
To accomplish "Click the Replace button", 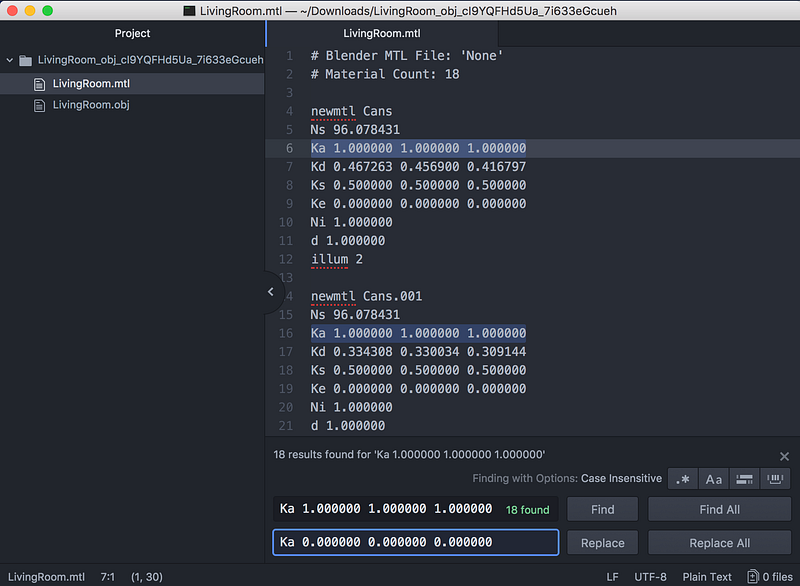I will (x=603, y=543).
